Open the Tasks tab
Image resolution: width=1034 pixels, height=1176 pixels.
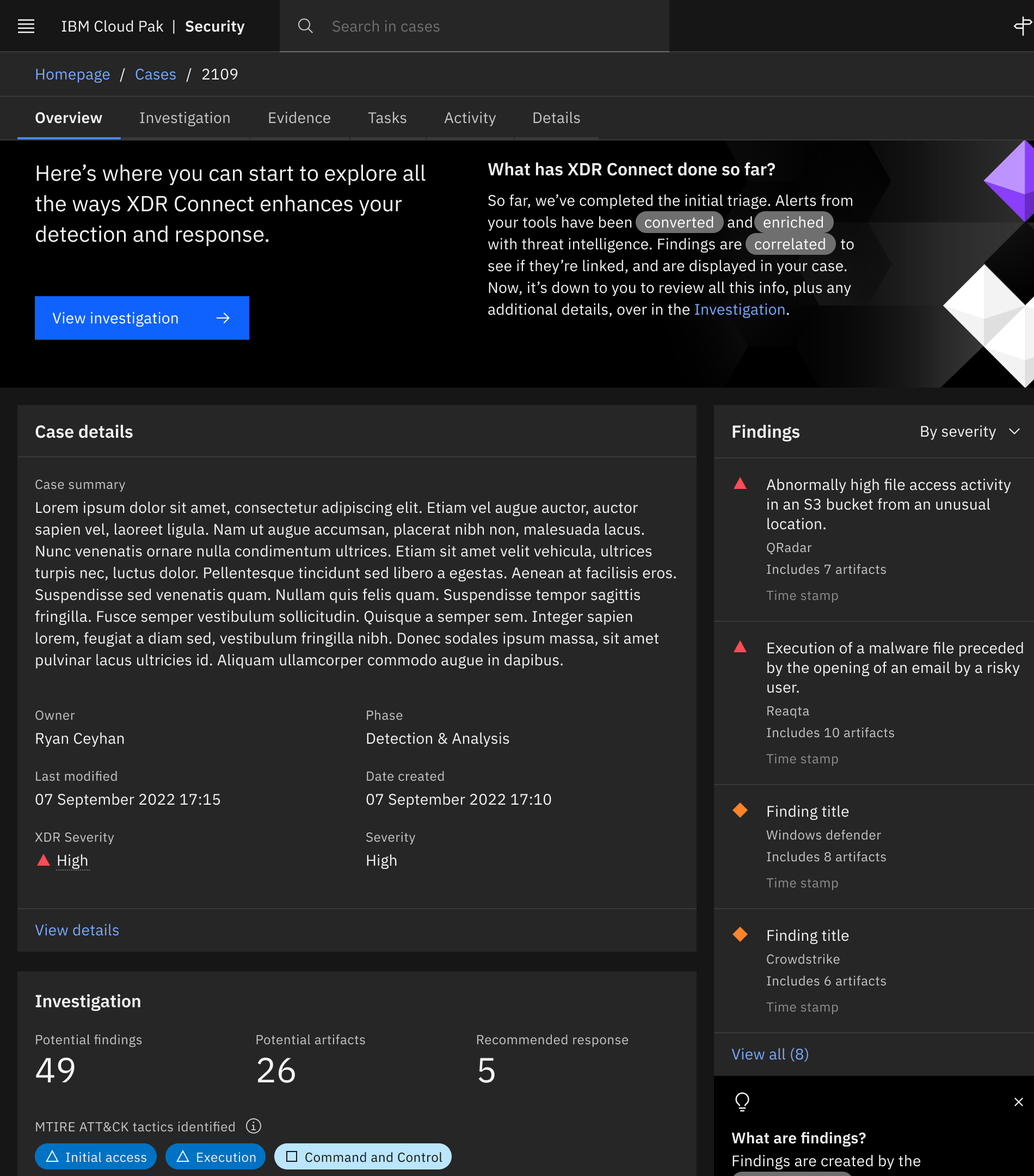(387, 118)
